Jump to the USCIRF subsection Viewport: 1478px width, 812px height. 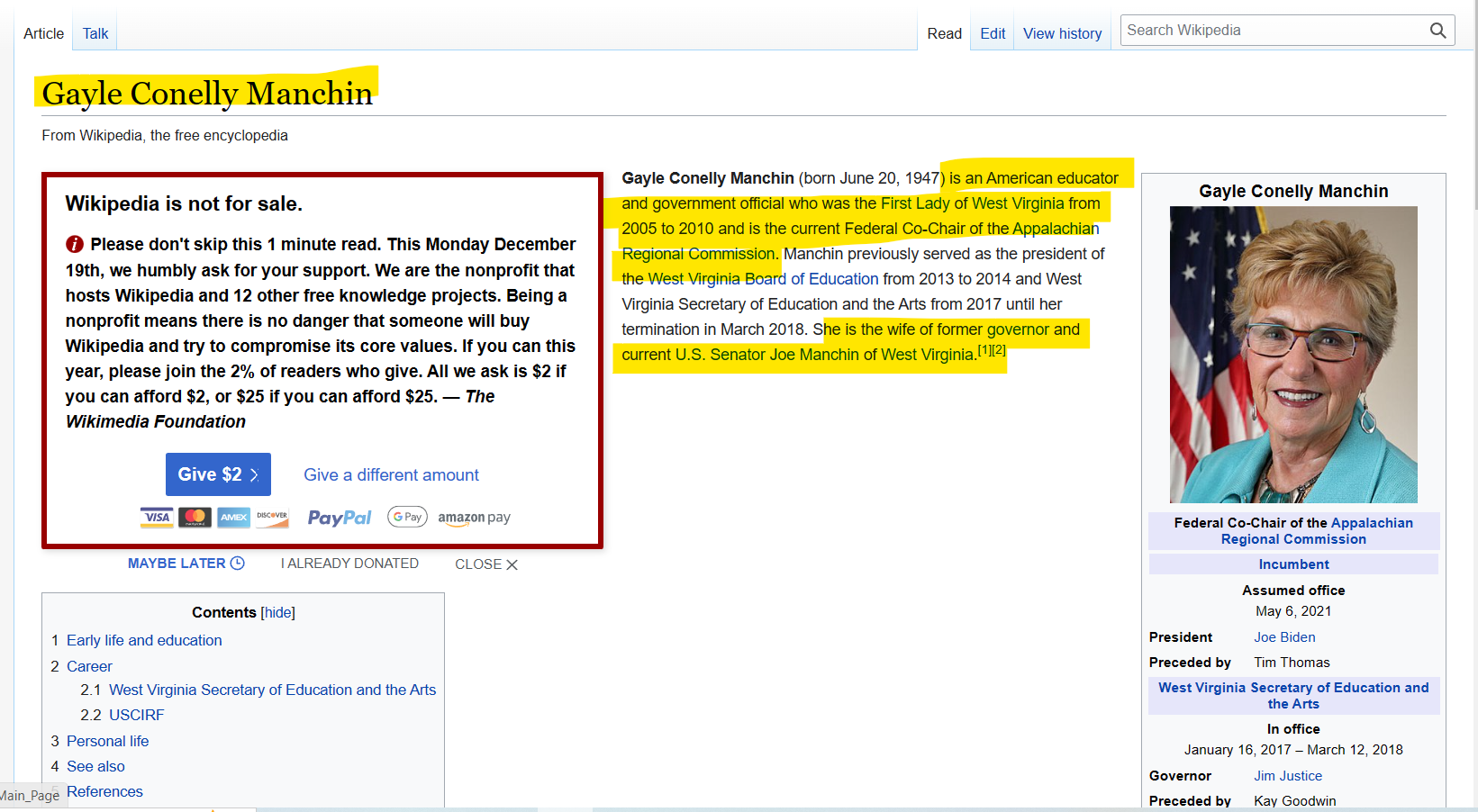(x=137, y=715)
